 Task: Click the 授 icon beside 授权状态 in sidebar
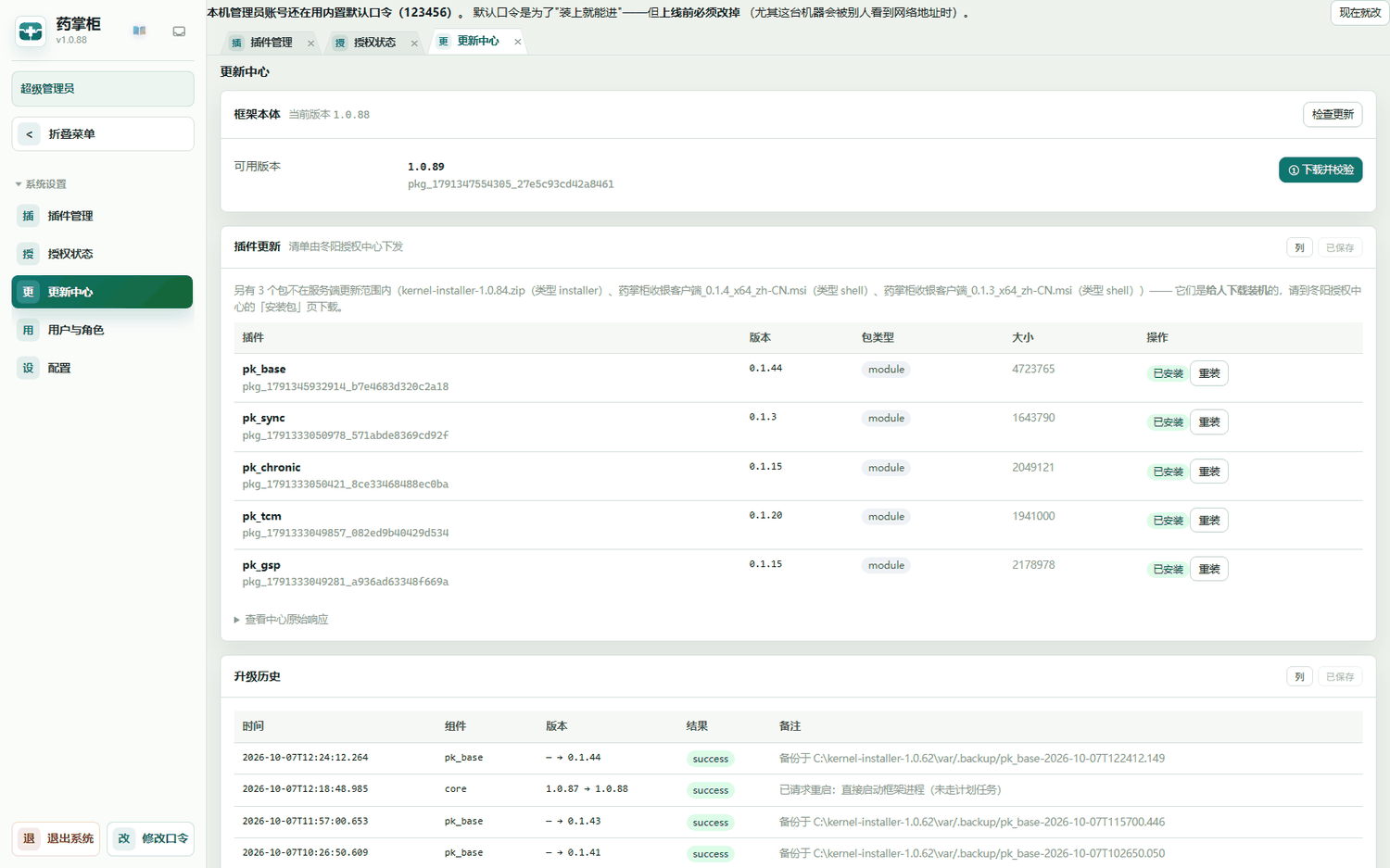(28, 254)
